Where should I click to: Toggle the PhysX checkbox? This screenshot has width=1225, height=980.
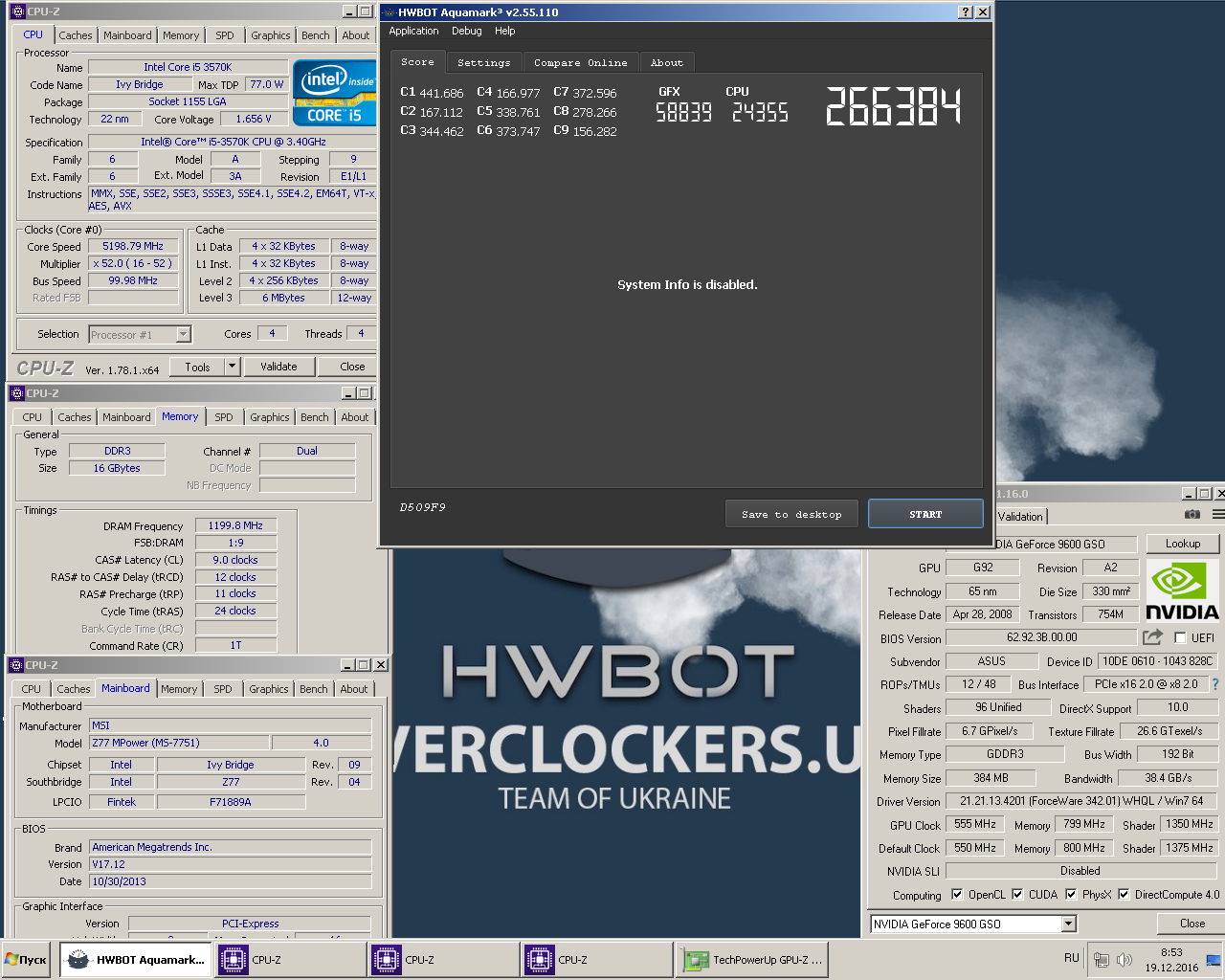[1071, 895]
